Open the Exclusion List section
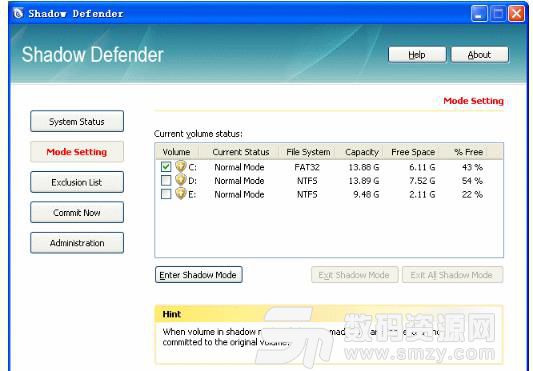The width and height of the screenshot is (533, 371). pyautogui.click(x=77, y=182)
